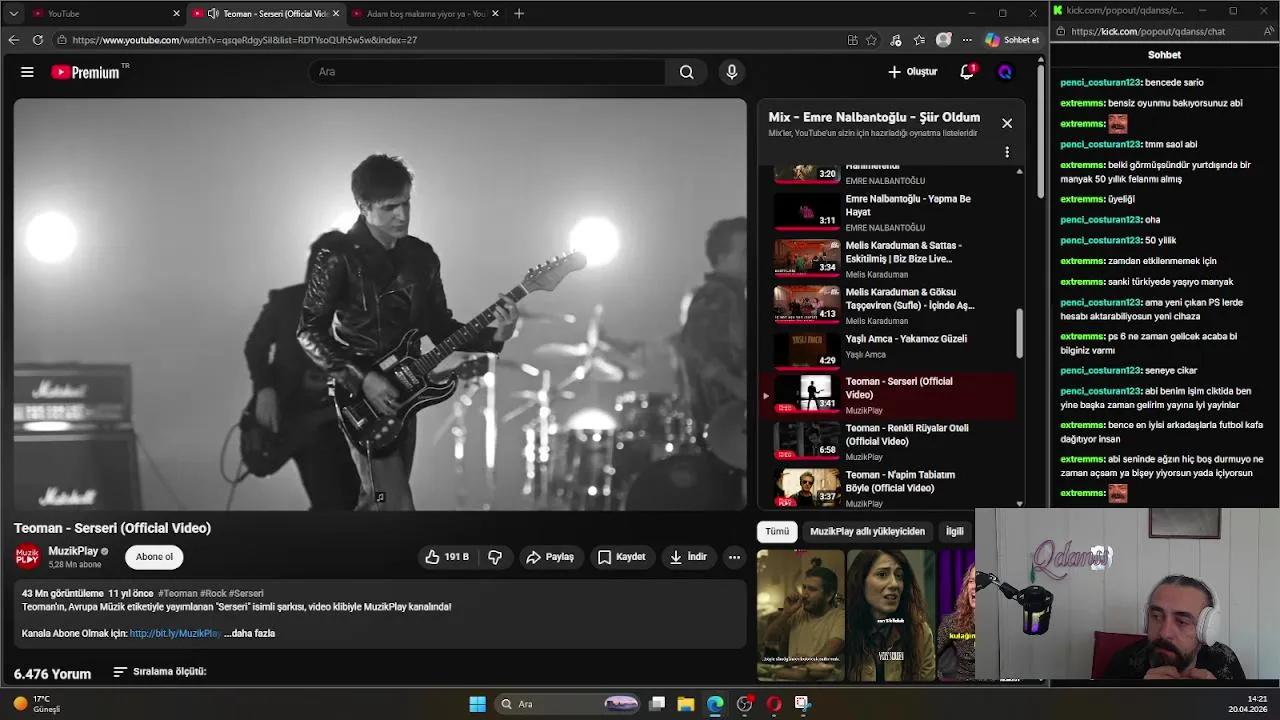This screenshot has height=720, width=1280.
Task: Play Melis Karaduman & Göksu Taşçeviren İçinde Aş...
Action: pos(890,305)
